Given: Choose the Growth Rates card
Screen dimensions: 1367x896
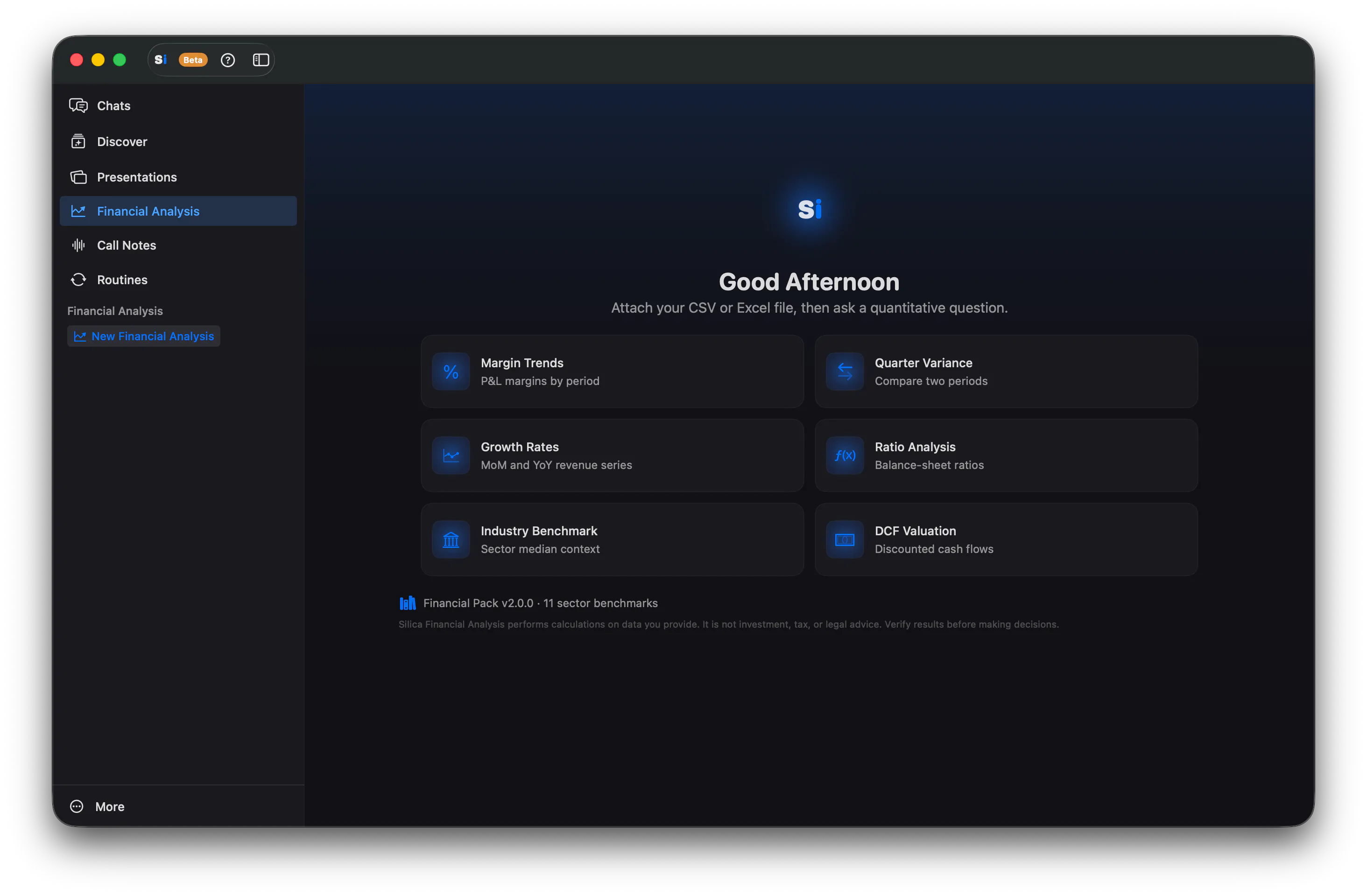Looking at the screenshot, I should [612, 455].
